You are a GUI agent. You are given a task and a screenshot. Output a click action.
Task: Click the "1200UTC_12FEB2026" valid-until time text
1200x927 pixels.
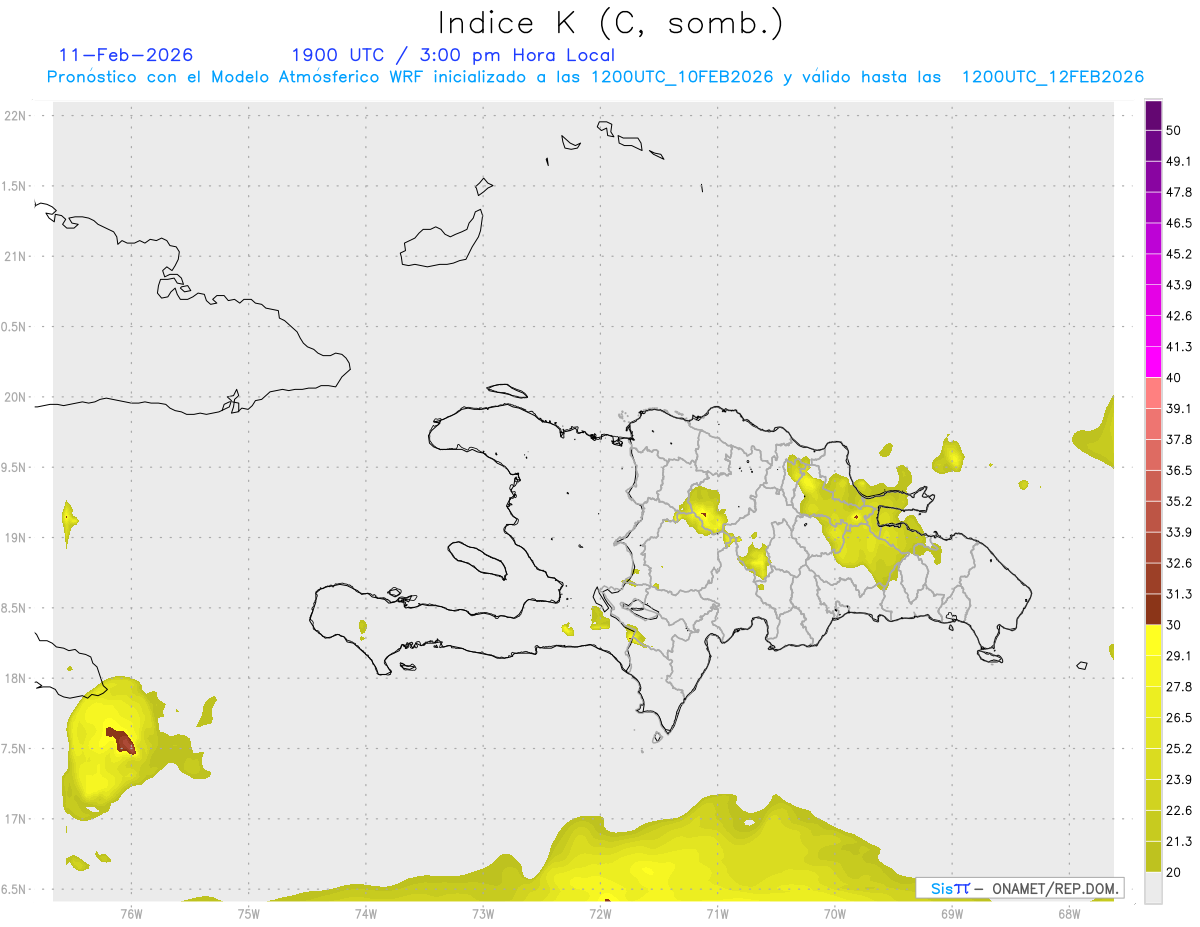pyautogui.click(x=1053, y=77)
